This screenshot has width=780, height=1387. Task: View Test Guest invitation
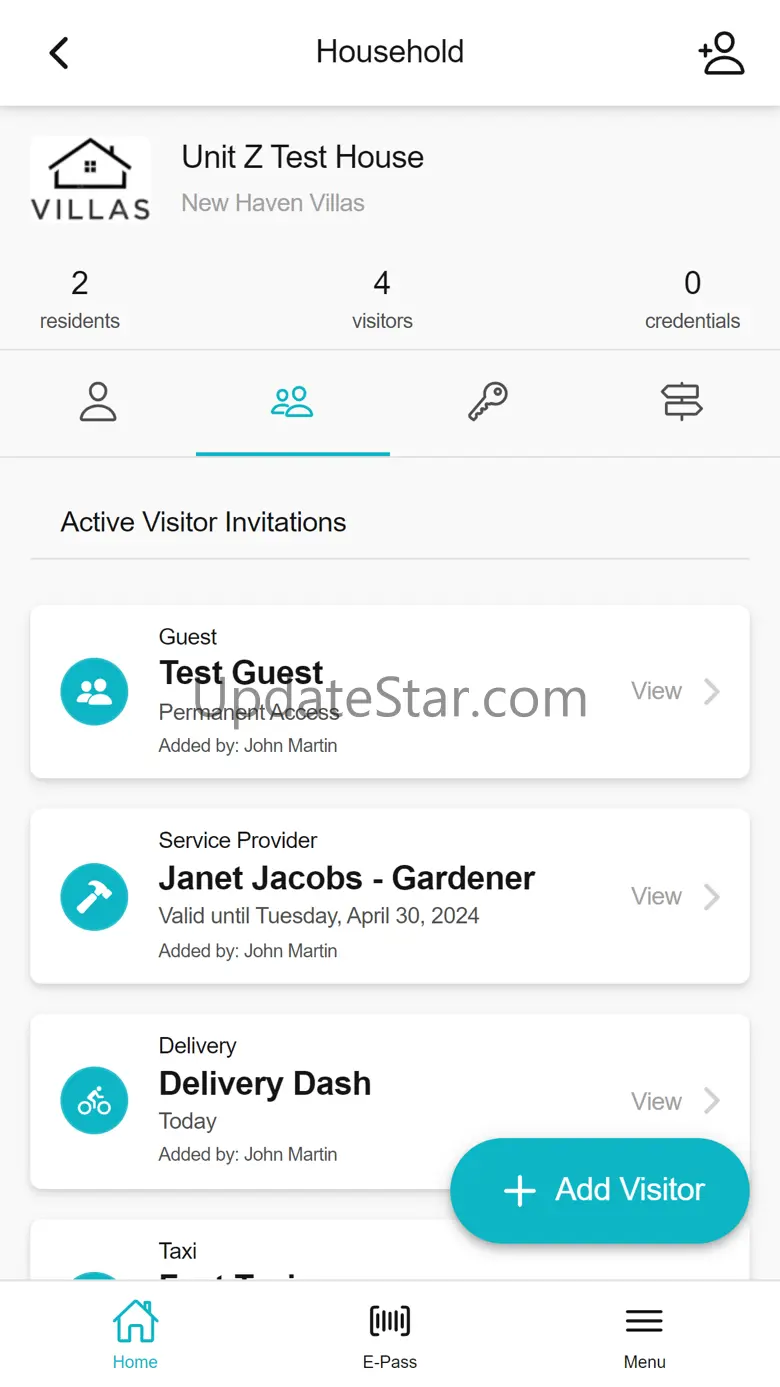656,691
